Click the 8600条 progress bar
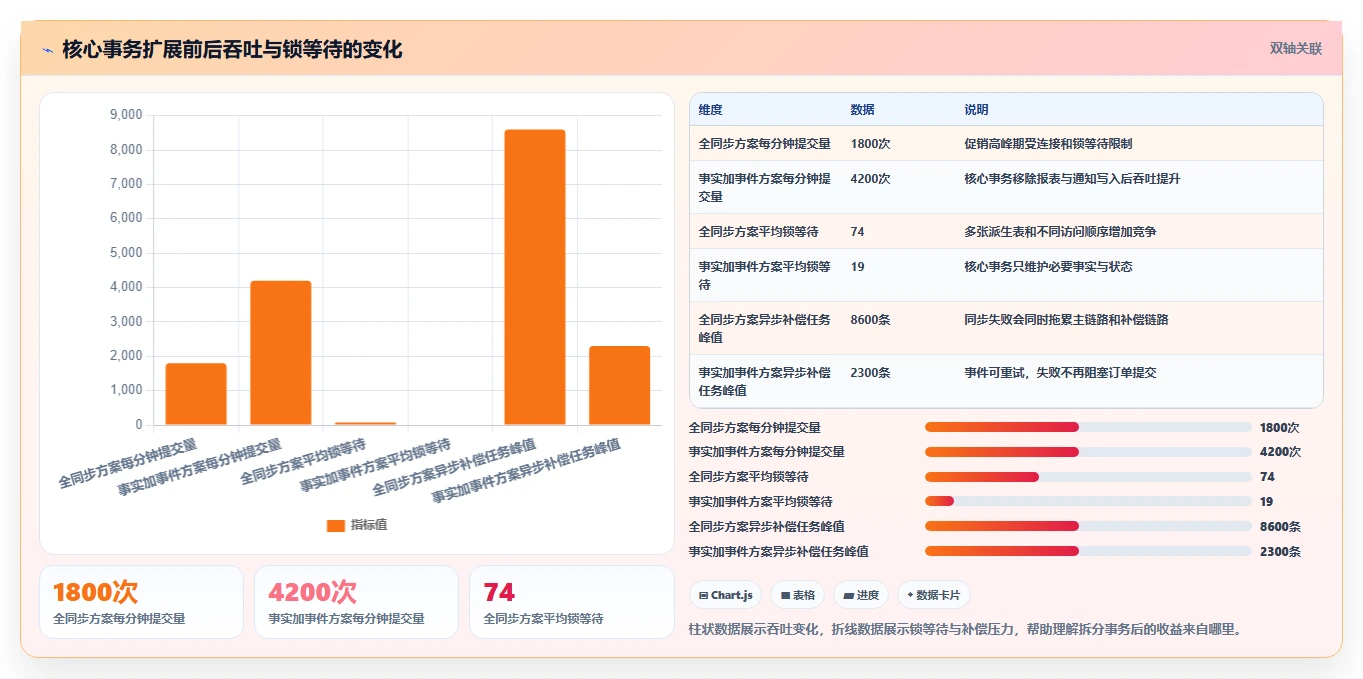1363x679 pixels. pos(1088,526)
